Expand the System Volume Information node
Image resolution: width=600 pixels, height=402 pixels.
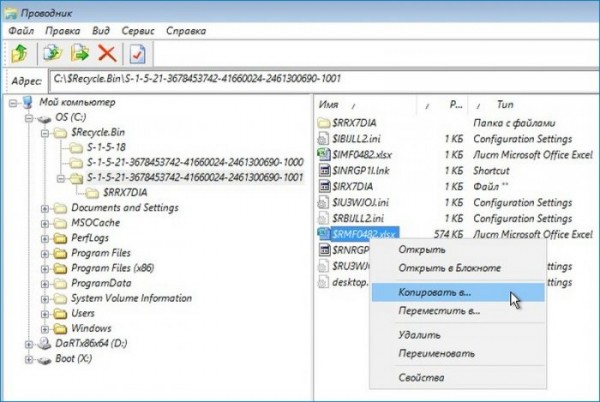pyautogui.click(x=45, y=299)
